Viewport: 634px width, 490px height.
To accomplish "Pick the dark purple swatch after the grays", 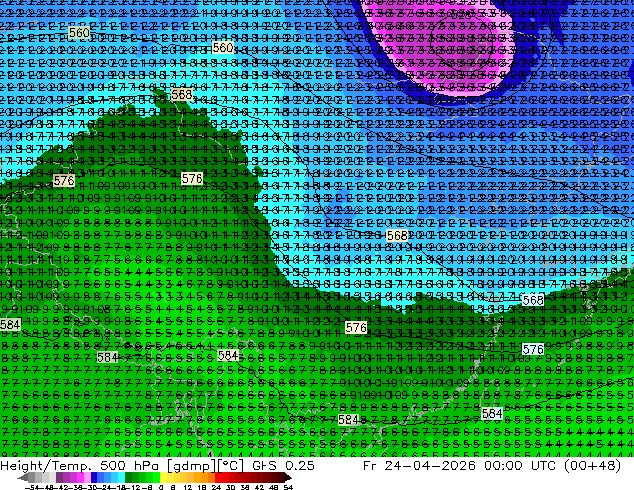I will pyautogui.click(x=59, y=478).
